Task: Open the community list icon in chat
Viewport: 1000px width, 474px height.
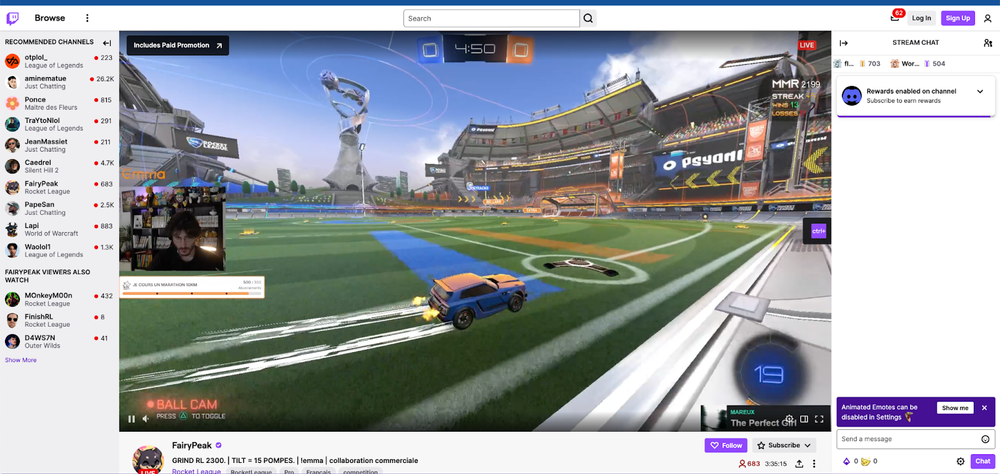Action: tap(988, 43)
